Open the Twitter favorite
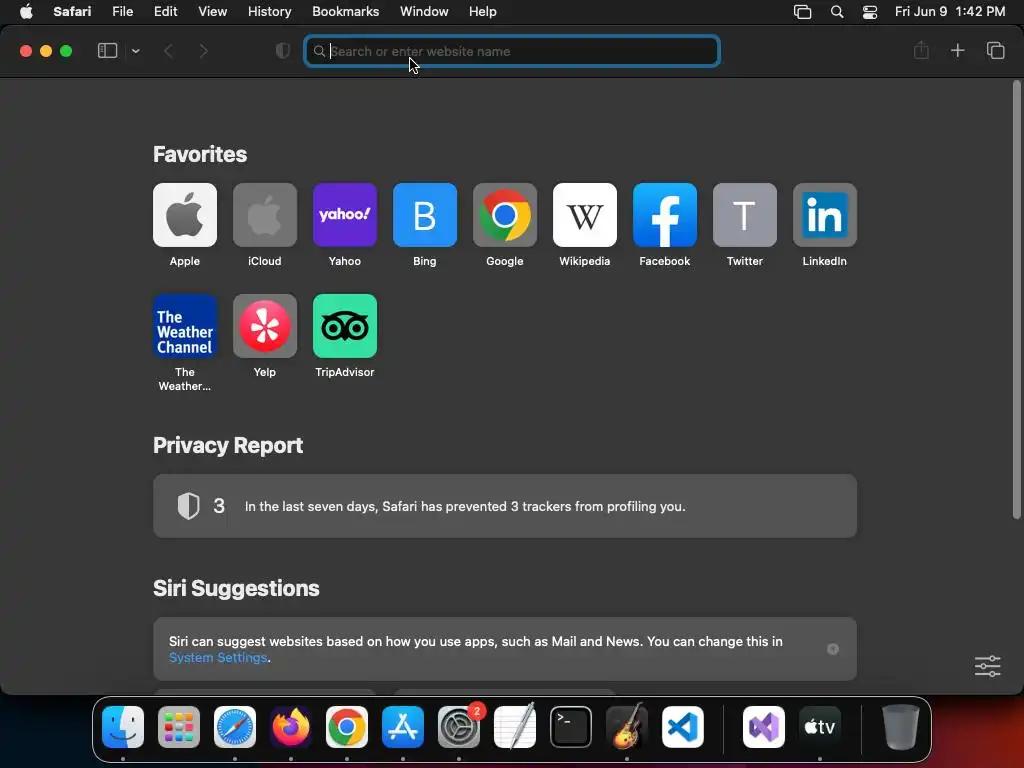Viewport: 1024px width, 768px height. (744, 215)
